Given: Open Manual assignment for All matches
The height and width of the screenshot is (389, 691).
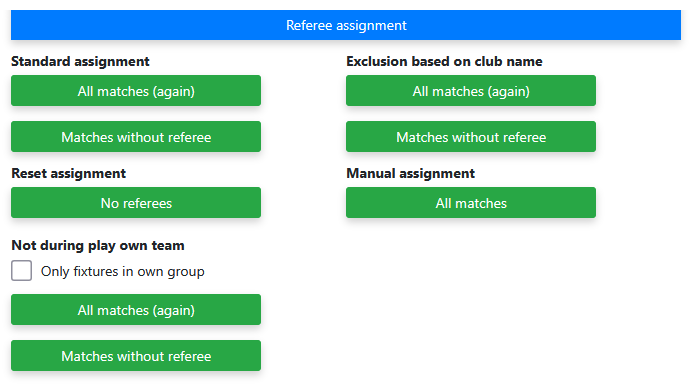Looking at the screenshot, I should (x=471, y=203).
